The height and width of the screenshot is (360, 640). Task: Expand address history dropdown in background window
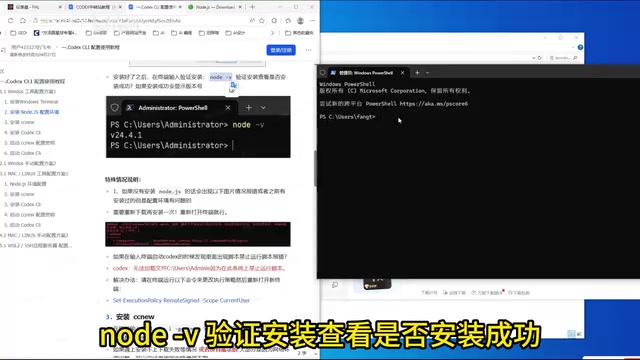(533, 58)
